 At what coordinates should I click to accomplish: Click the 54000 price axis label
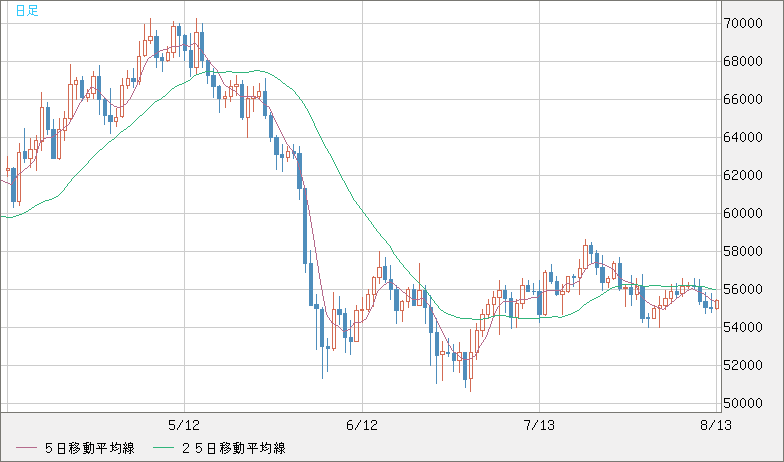tap(742, 328)
